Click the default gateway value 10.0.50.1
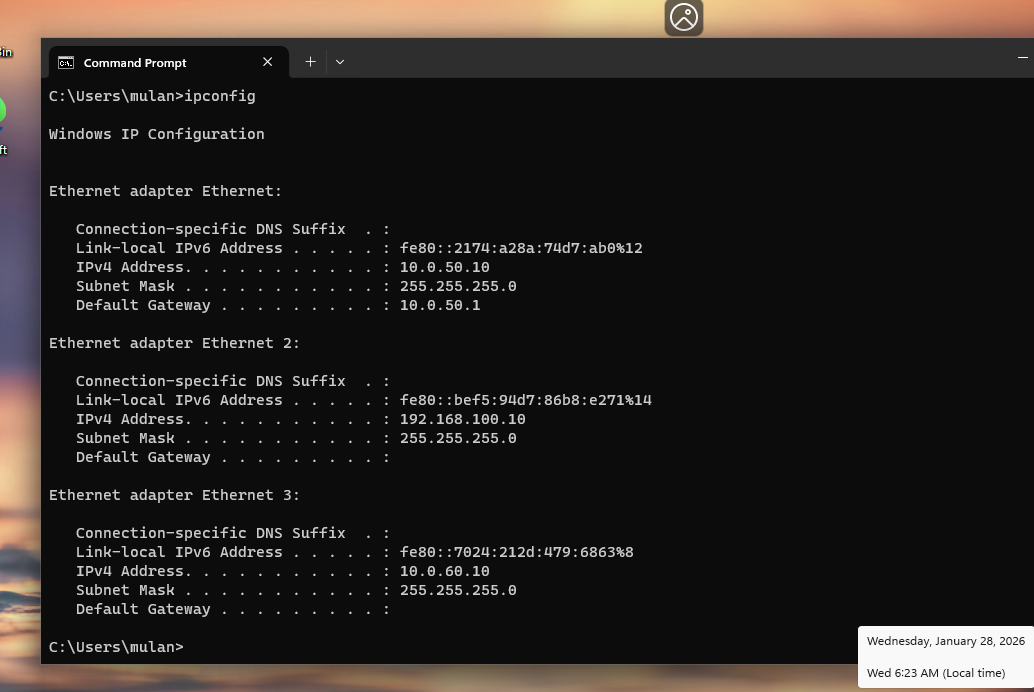This screenshot has width=1034, height=692. tap(439, 305)
